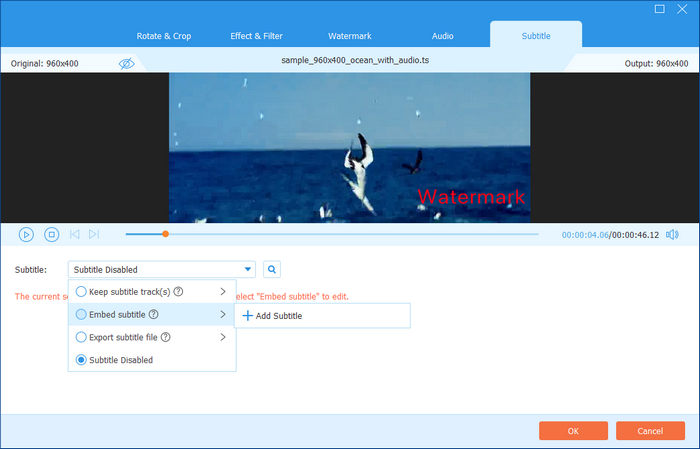700x449 pixels.
Task: Play the video preview
Action: tap(26, 234)
